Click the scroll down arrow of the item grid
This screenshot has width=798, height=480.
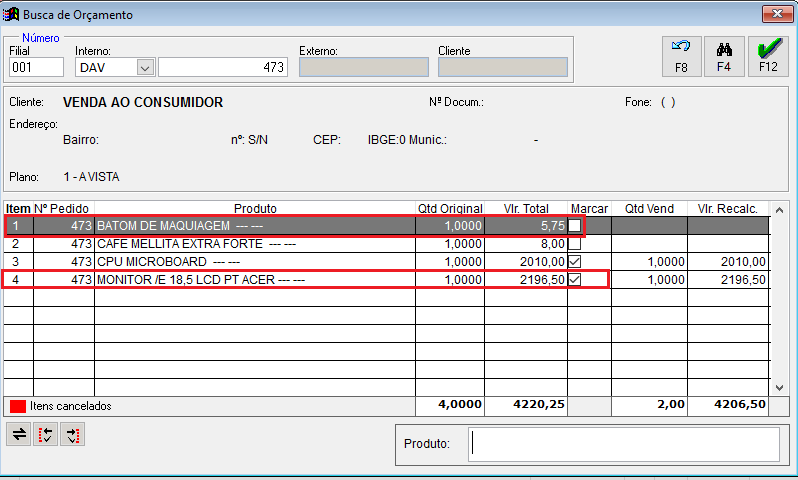[x=778, y=386]
